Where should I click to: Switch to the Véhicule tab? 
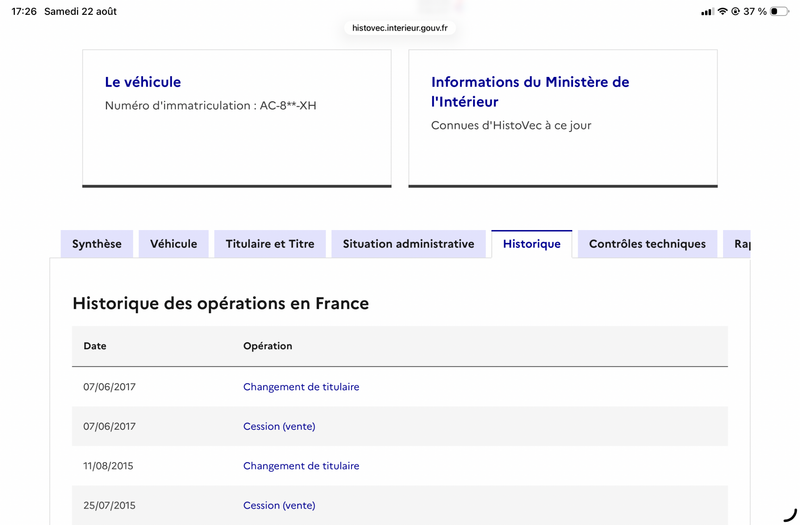(173, 244)
